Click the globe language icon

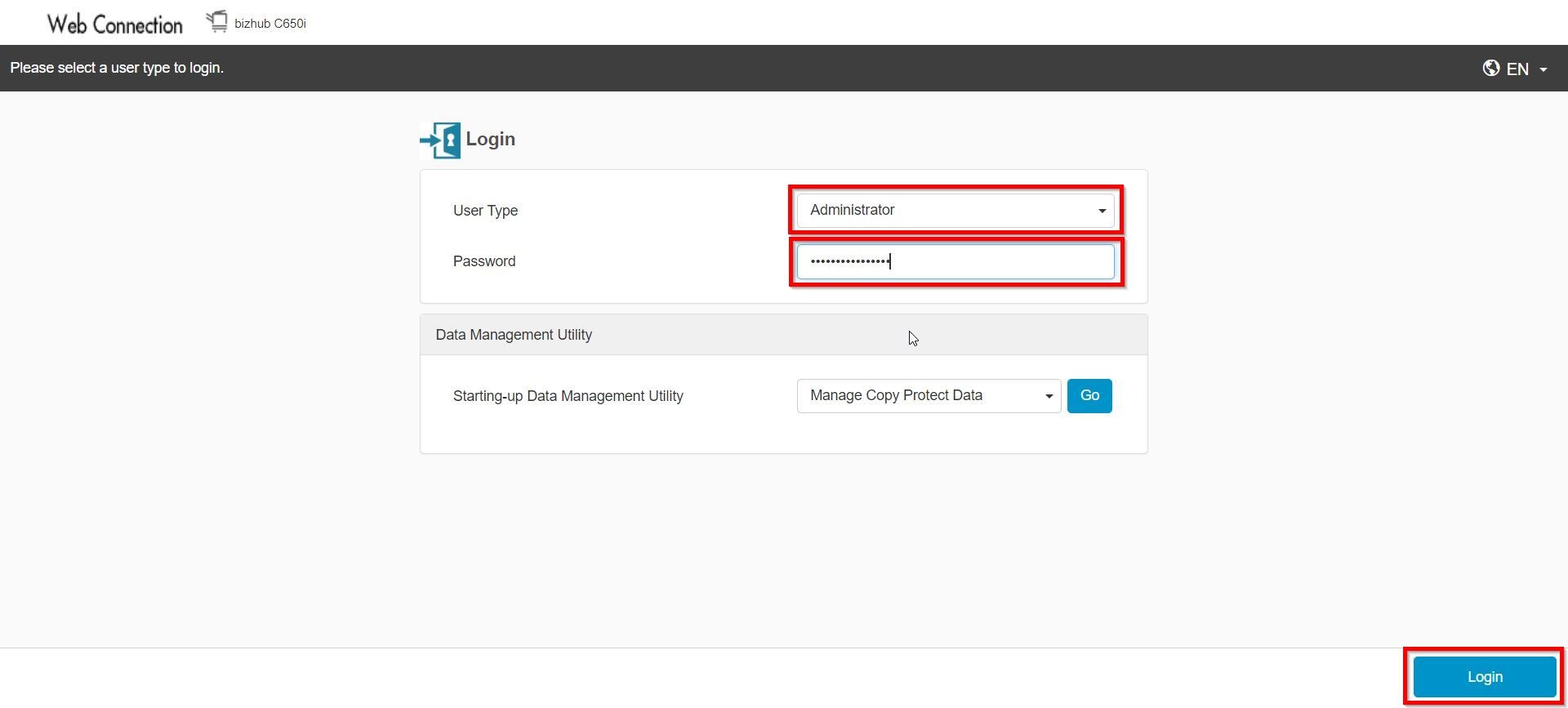click(x=1490, y=69)
